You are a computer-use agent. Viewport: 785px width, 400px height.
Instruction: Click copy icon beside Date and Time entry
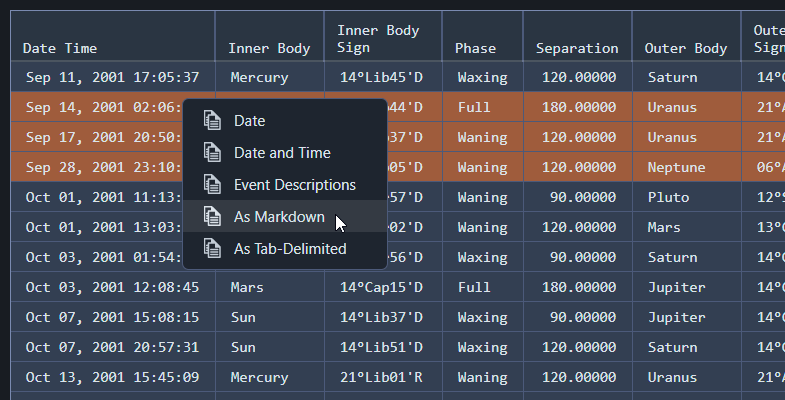pos(212,153)
